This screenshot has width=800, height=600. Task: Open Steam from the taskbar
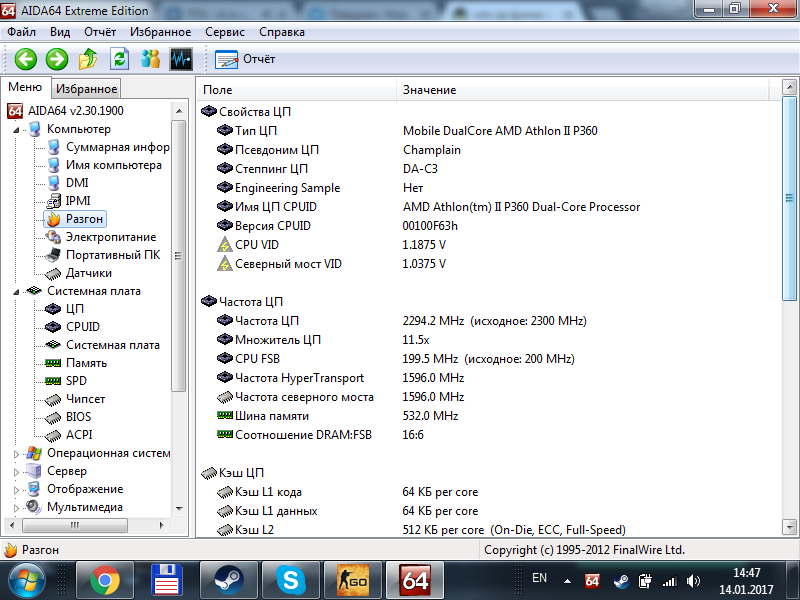click(229, 581)
